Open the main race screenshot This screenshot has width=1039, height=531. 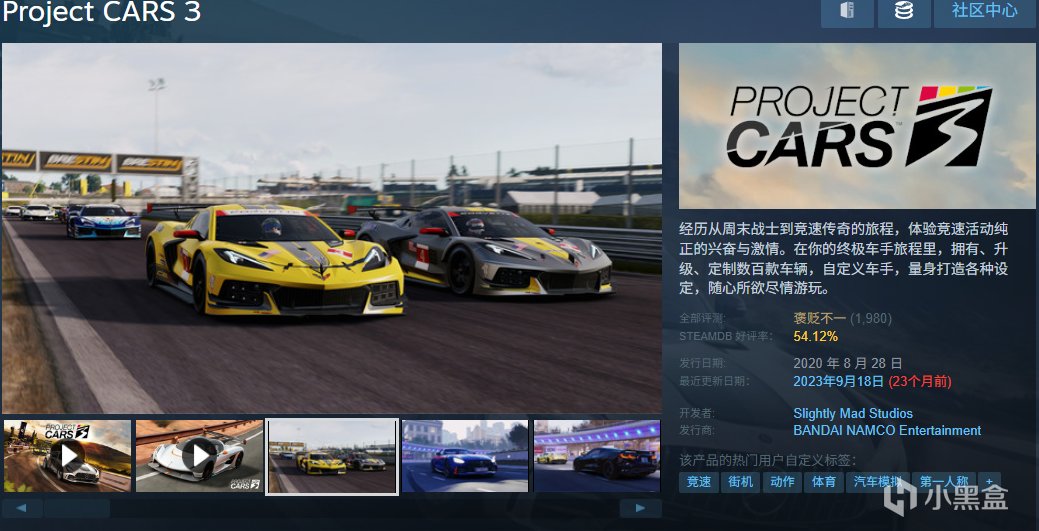pyautogui.click(x=332, y=228)
